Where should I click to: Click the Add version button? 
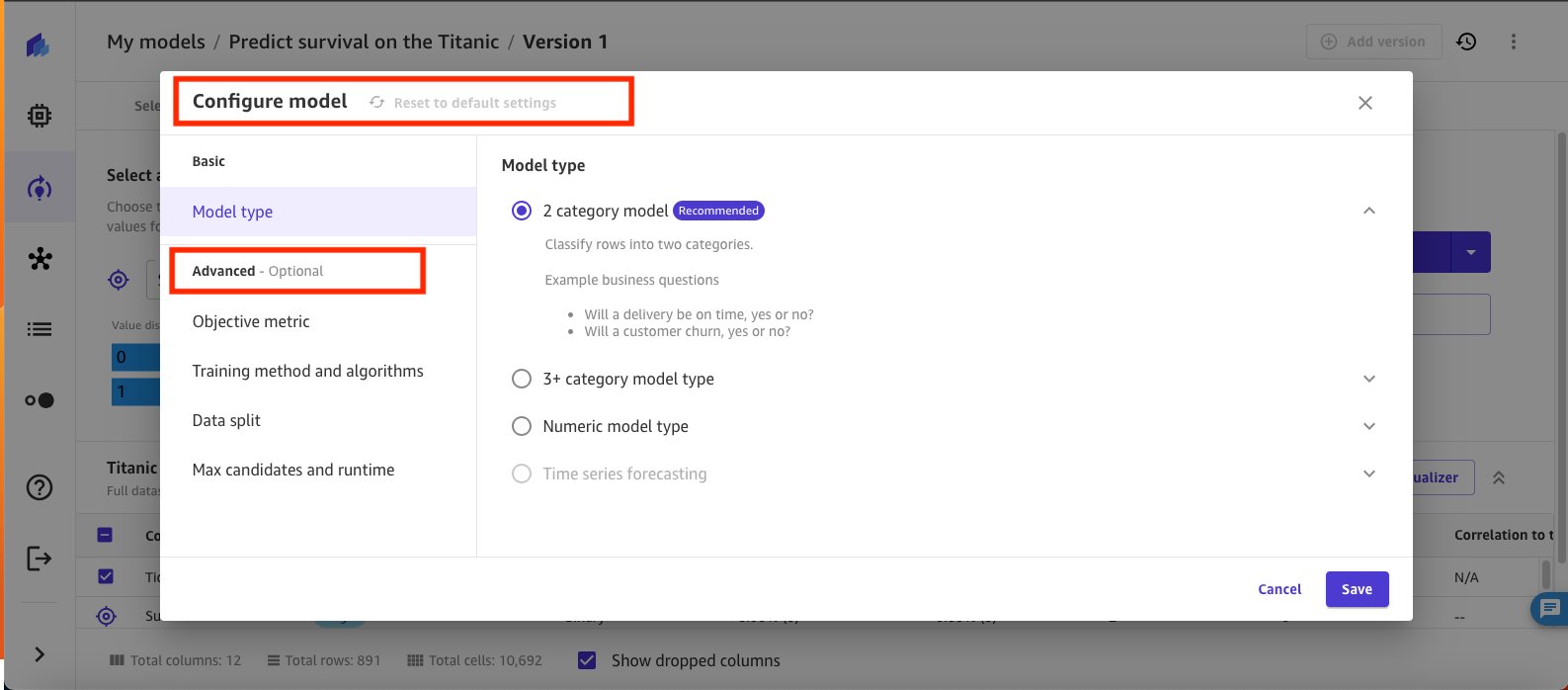[1374, 42]
